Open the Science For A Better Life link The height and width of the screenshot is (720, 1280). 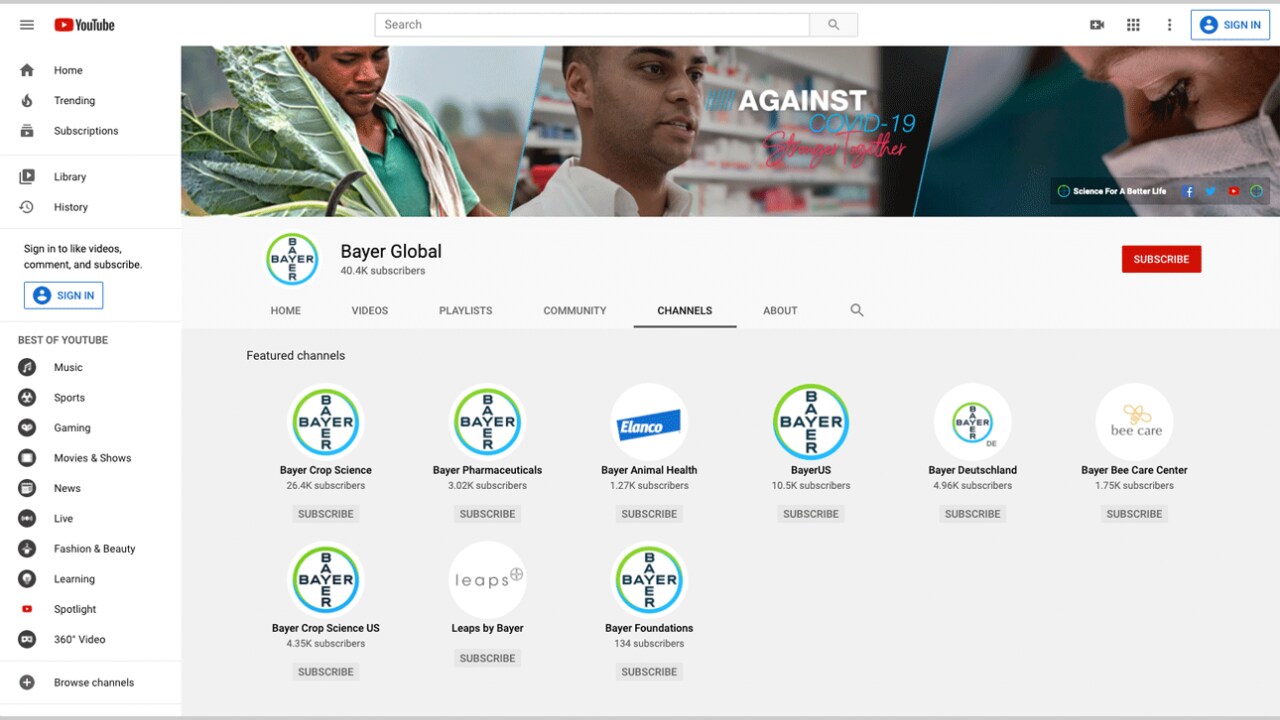click(x=1112, y=191)
